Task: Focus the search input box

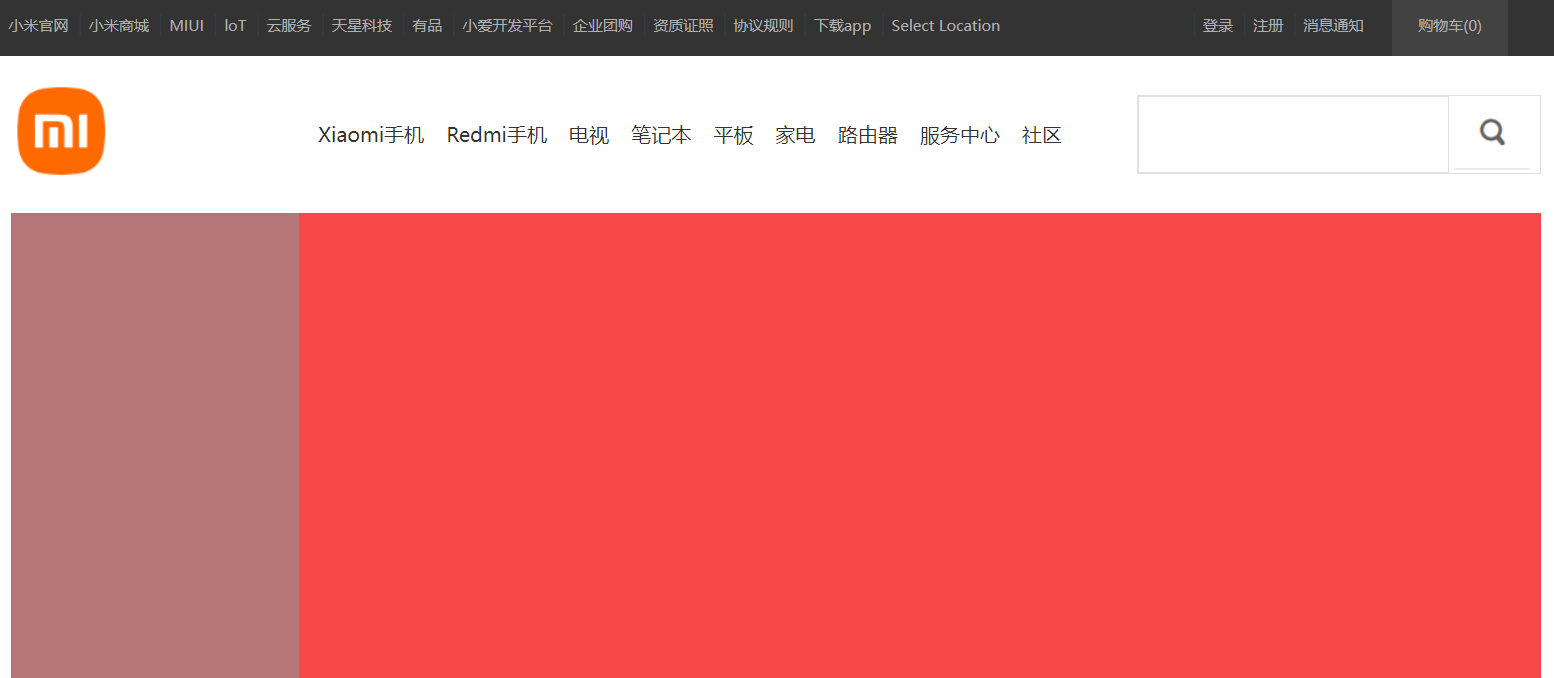Action: [x=1293, y=134]
